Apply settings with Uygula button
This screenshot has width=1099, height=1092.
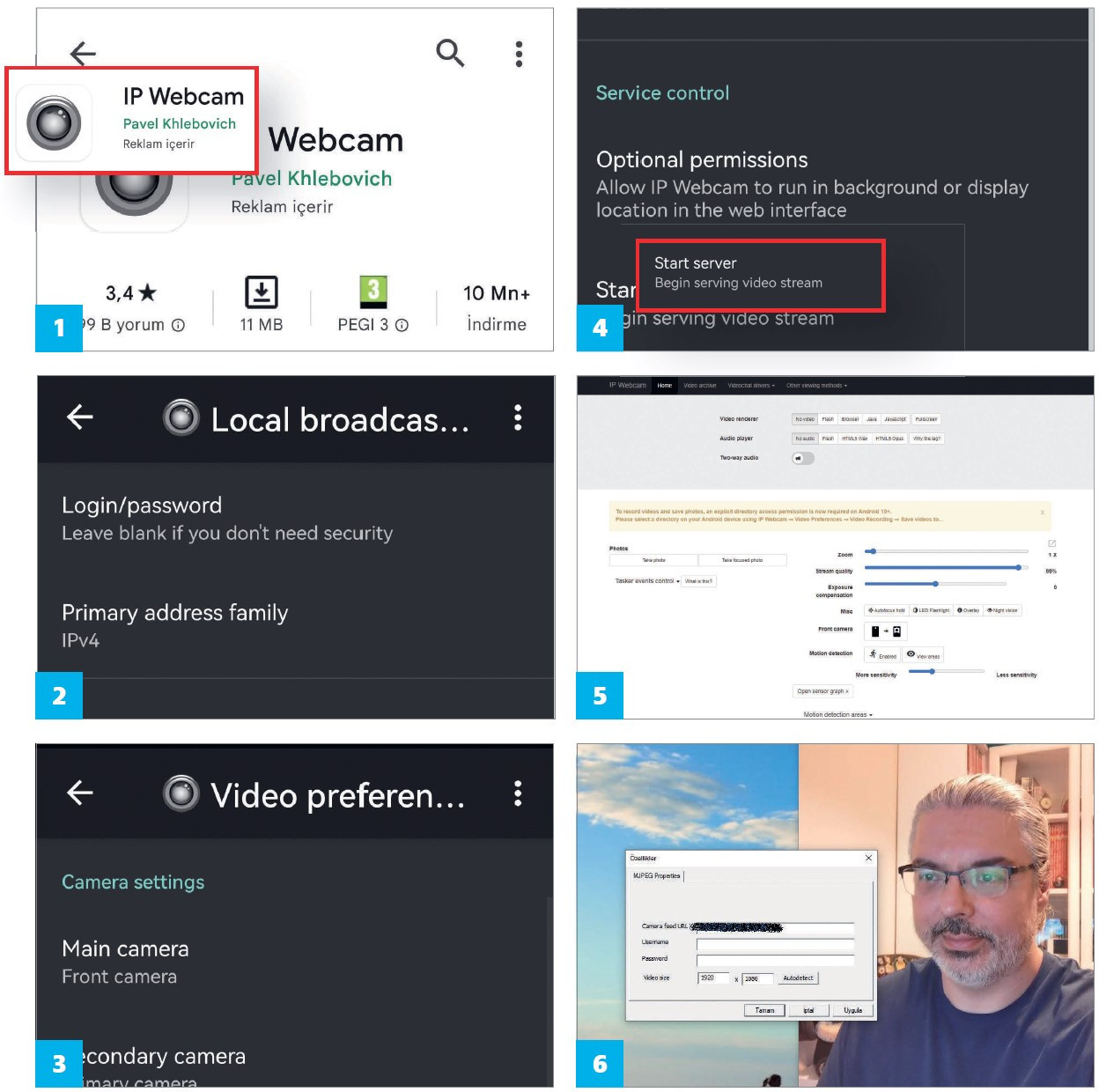[853, 1010]
